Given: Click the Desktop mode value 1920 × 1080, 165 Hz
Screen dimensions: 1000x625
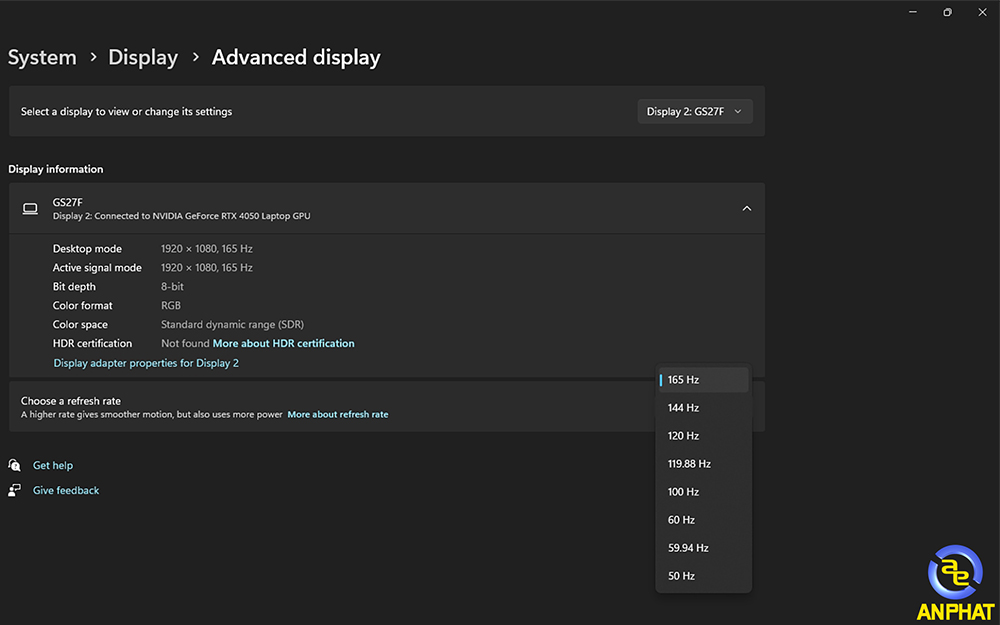Looking at the screenshot, I should pyautogui.click(x=207, y=249).
